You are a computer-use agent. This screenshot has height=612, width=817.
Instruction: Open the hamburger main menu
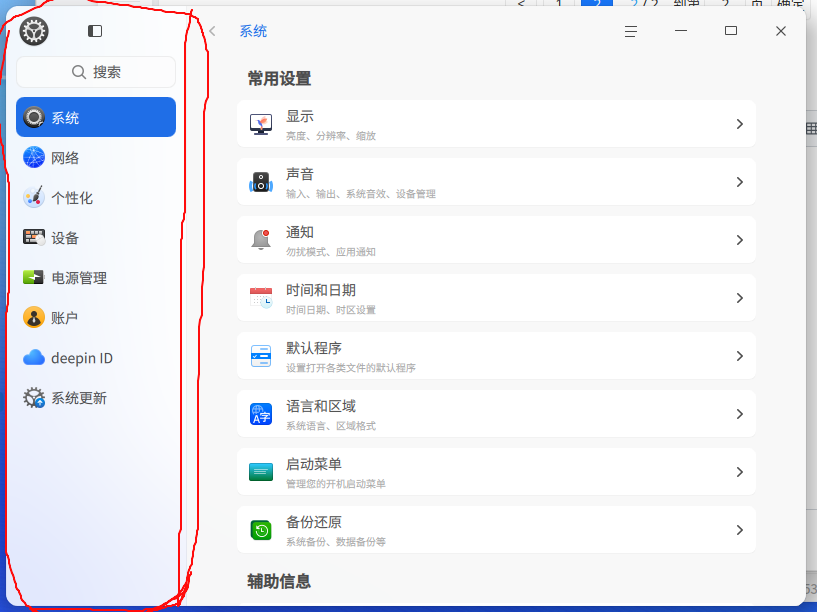click(x=630, y=31)
